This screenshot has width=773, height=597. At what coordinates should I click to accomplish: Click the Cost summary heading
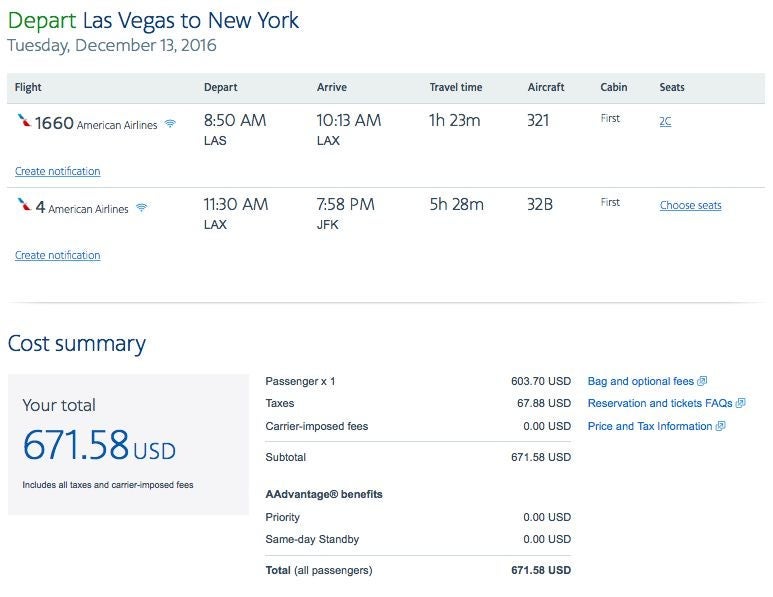pyautogui.click(x=76, y=344)
